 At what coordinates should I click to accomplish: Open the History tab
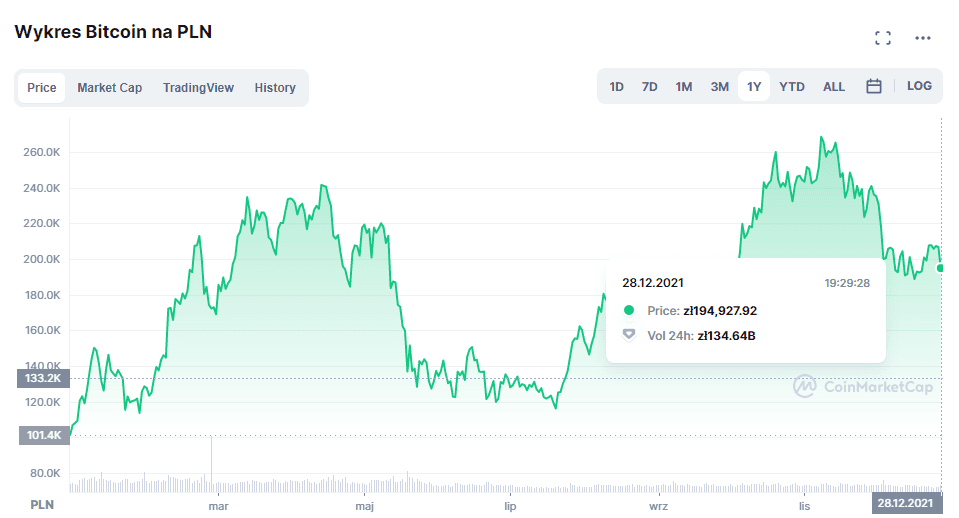tap(275, 88)
